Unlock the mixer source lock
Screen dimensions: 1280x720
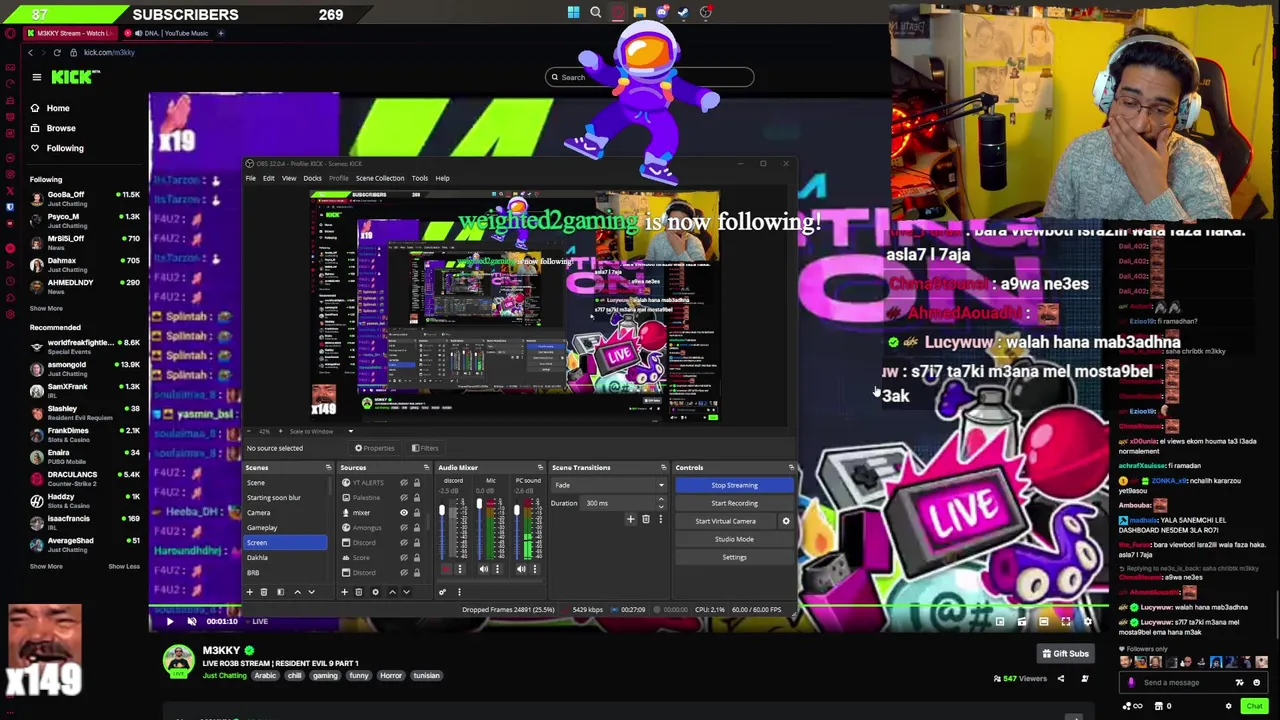(x=417, y=513)
